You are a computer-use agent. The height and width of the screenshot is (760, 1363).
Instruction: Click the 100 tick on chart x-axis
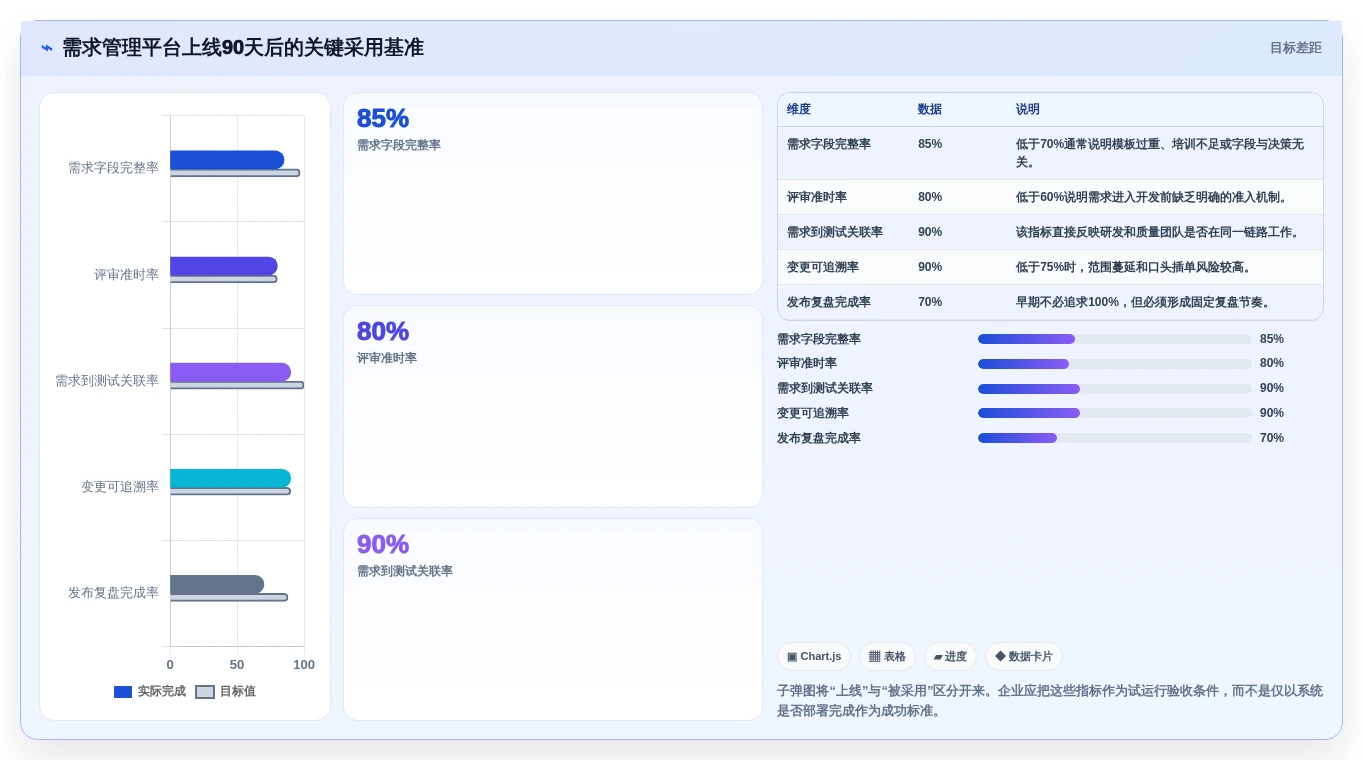click(x=304, y=665)
